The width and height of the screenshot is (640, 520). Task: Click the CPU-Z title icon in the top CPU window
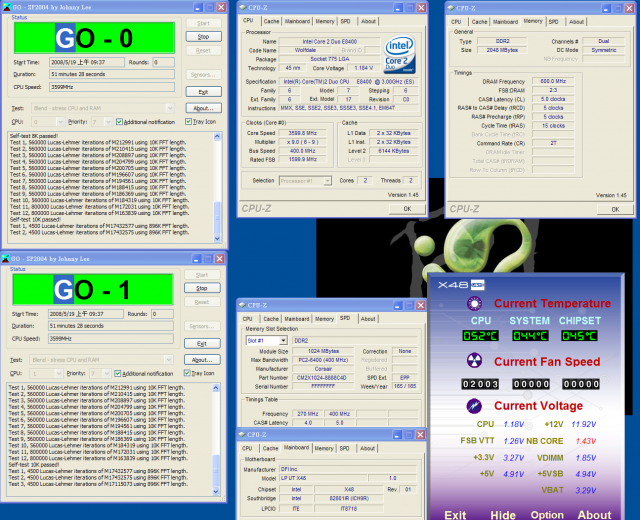coord(242,7)
